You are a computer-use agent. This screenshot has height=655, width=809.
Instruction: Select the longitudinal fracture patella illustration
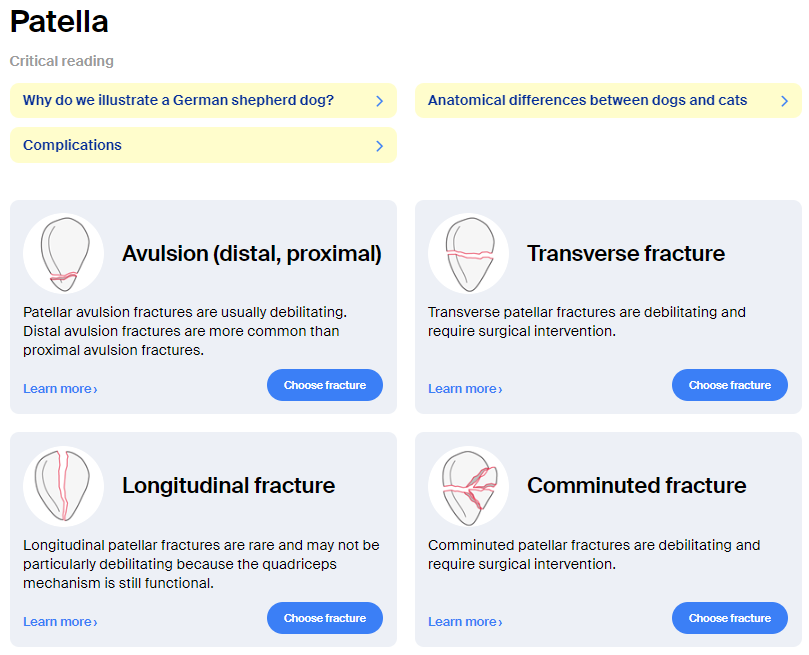point(63,486)
